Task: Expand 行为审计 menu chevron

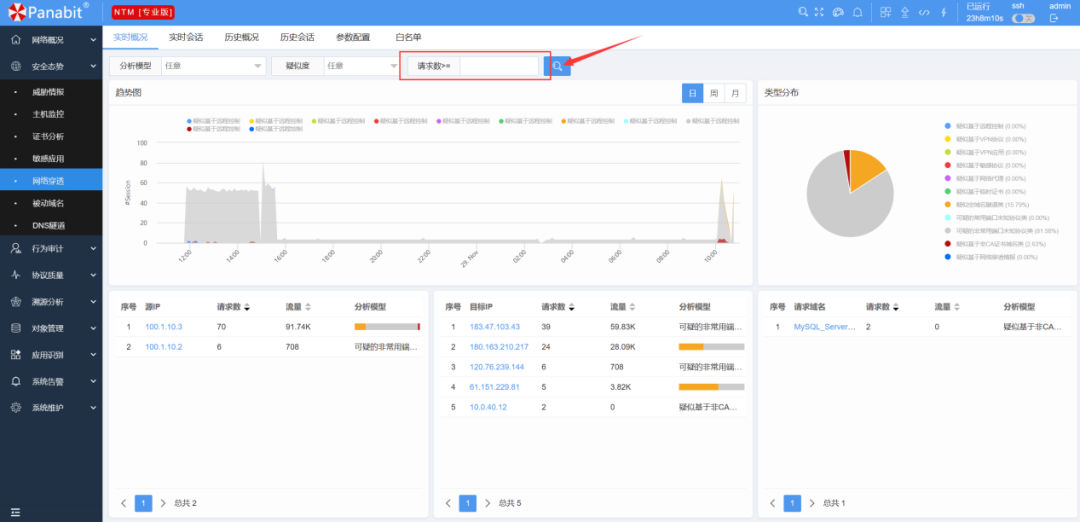Action: coord(93,249)
